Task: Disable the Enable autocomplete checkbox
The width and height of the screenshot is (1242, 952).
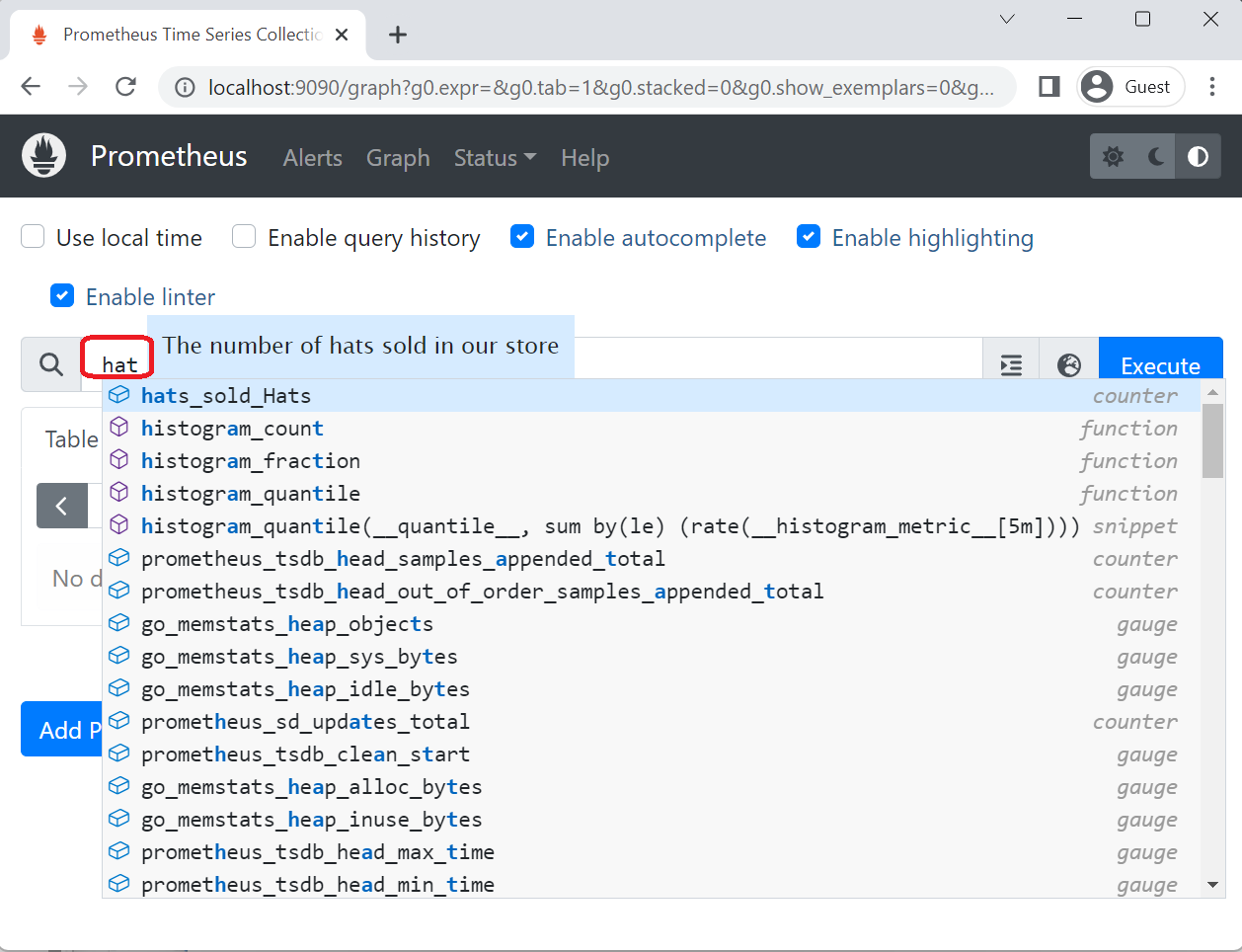Action: pyautogui.click(x=522, y=237)
